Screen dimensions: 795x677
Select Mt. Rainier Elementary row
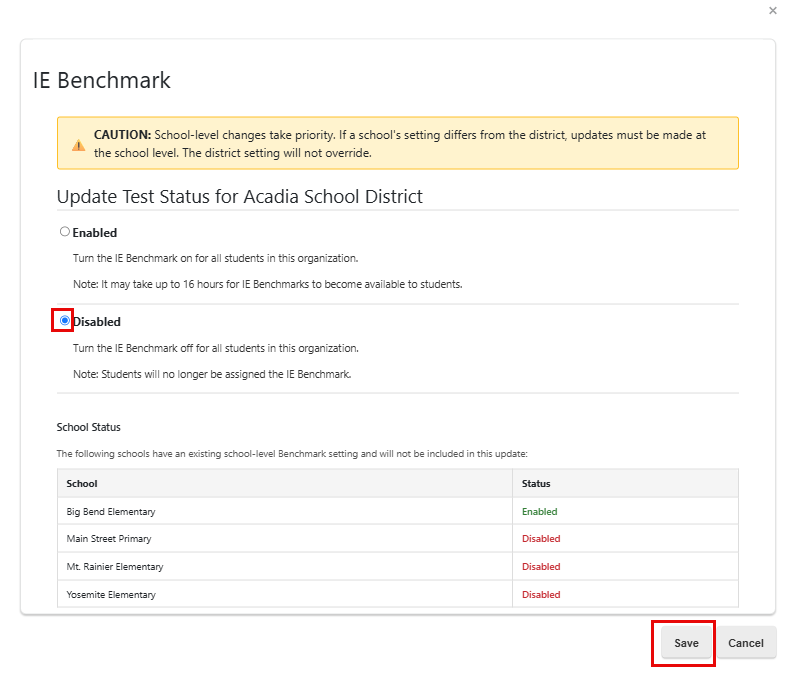tap(398, 566)
